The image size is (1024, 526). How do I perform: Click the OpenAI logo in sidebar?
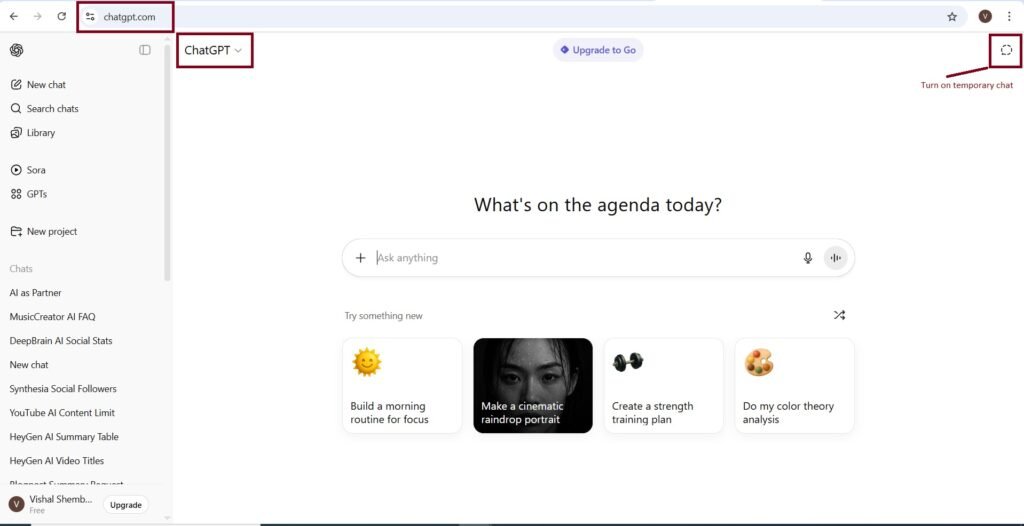point(17,50)
